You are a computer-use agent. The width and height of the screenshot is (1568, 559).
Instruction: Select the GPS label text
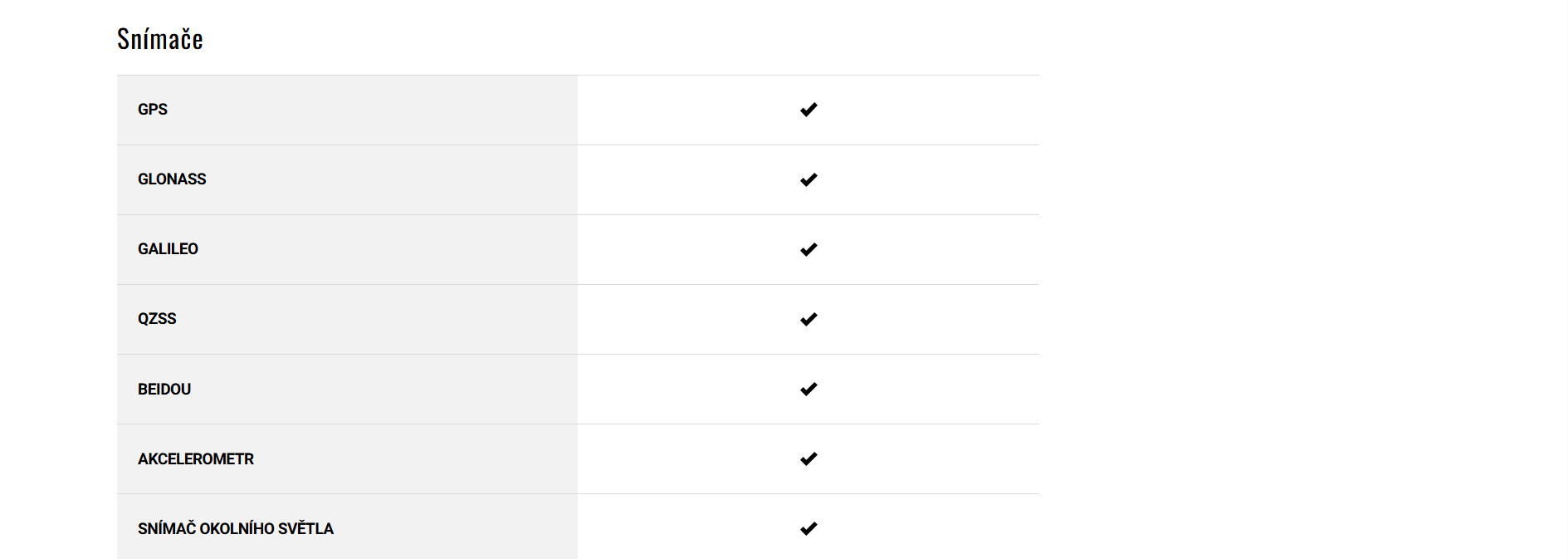coord(153,110)
